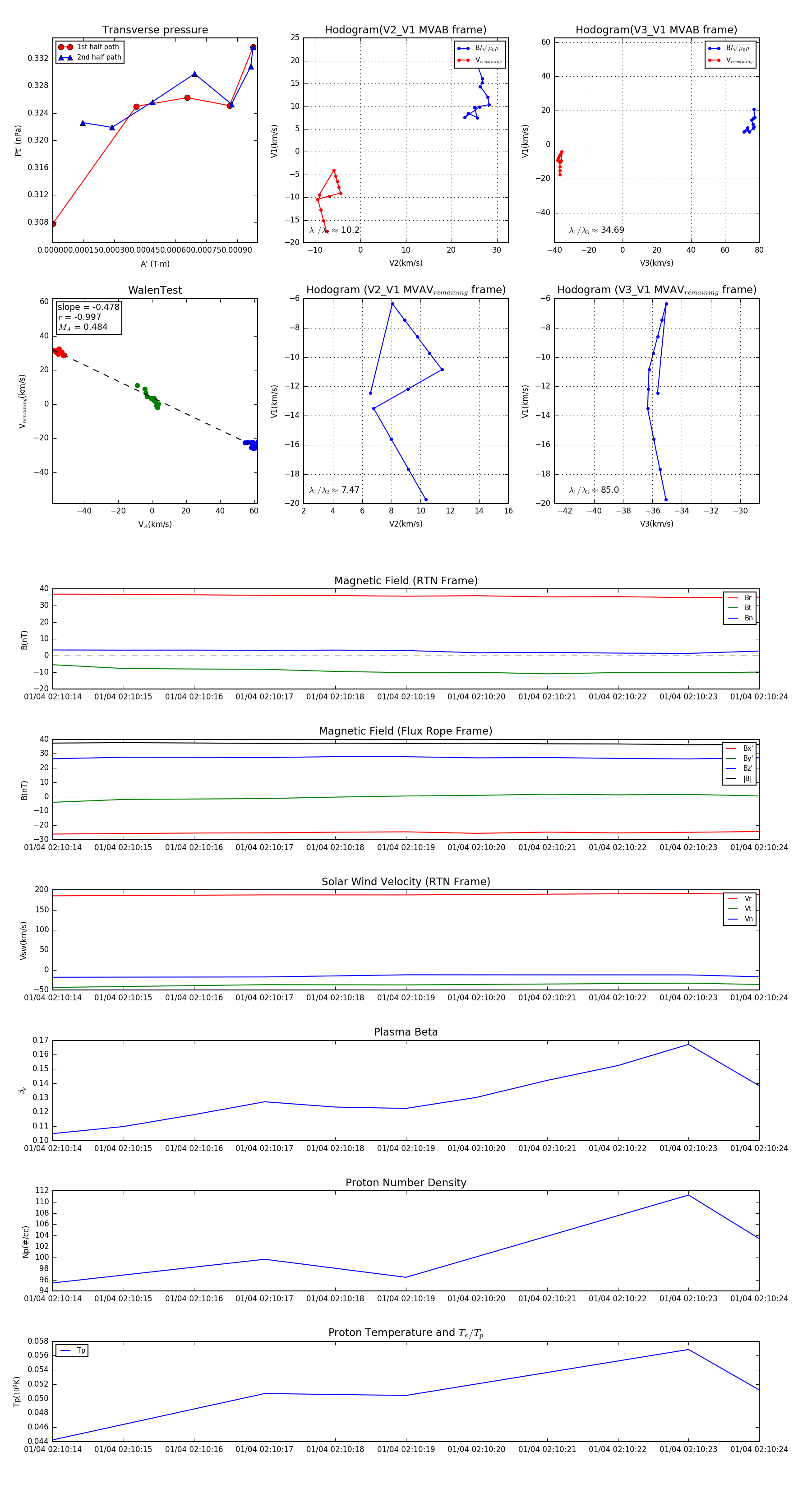
Task: Click the peak of the Proton Number Density curve
Action: point(688,1195)
